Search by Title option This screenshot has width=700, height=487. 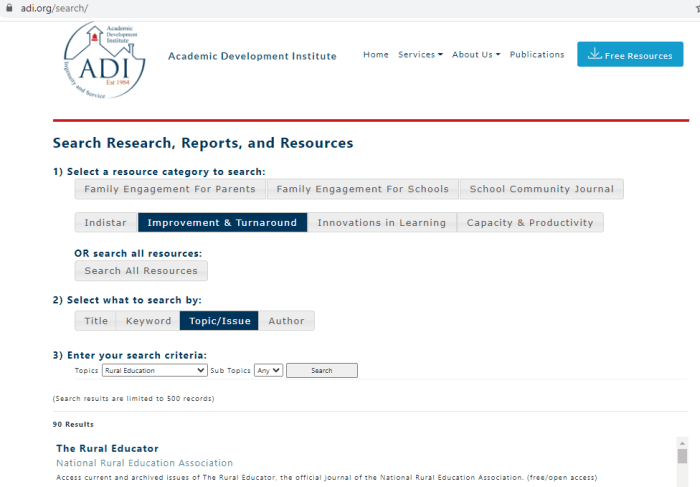point(96,321)
